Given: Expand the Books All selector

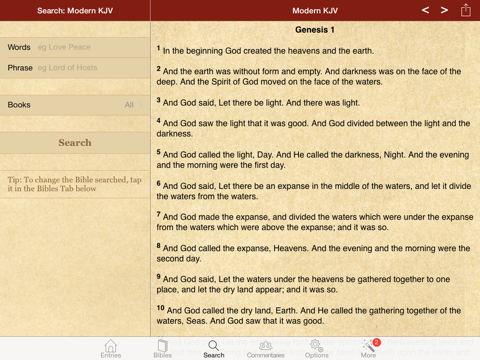Looking at the screenshot, I should (x=75, y=105).
